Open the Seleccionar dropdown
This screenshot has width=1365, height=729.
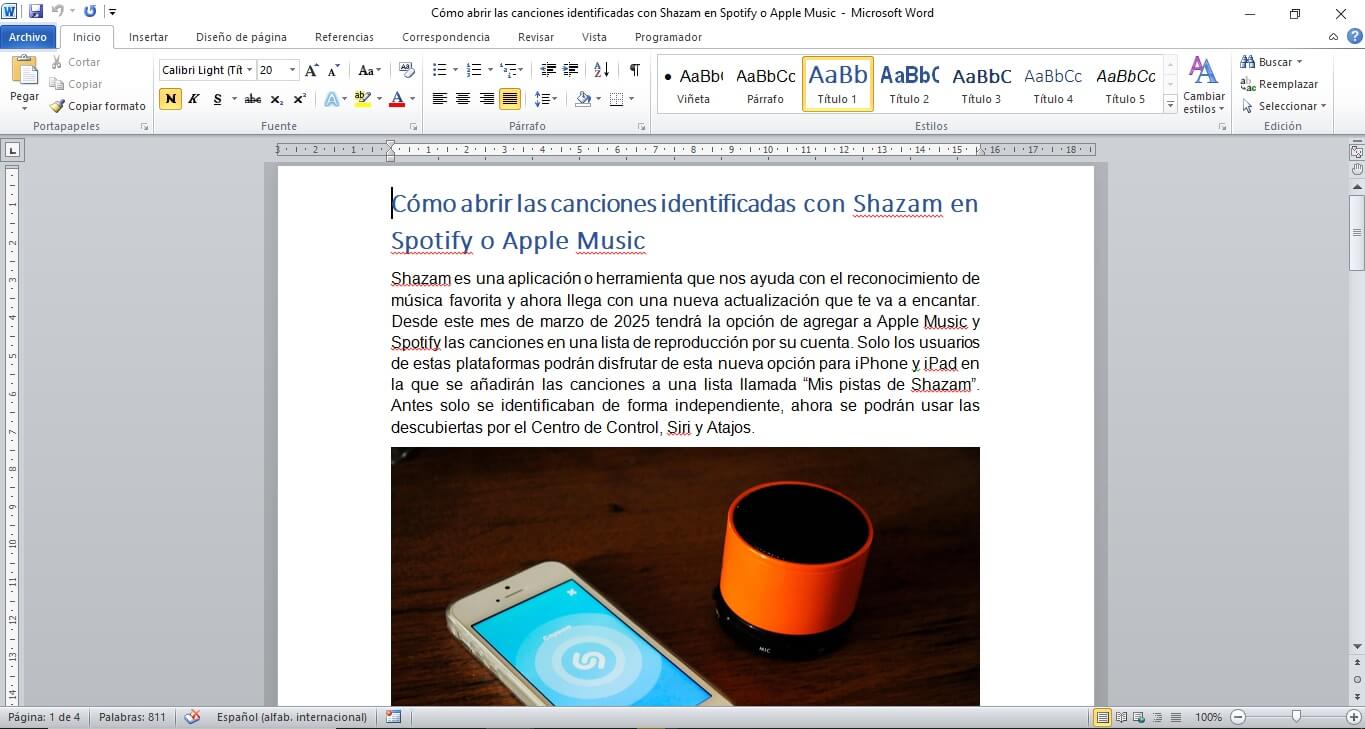tap(1284, 106)
